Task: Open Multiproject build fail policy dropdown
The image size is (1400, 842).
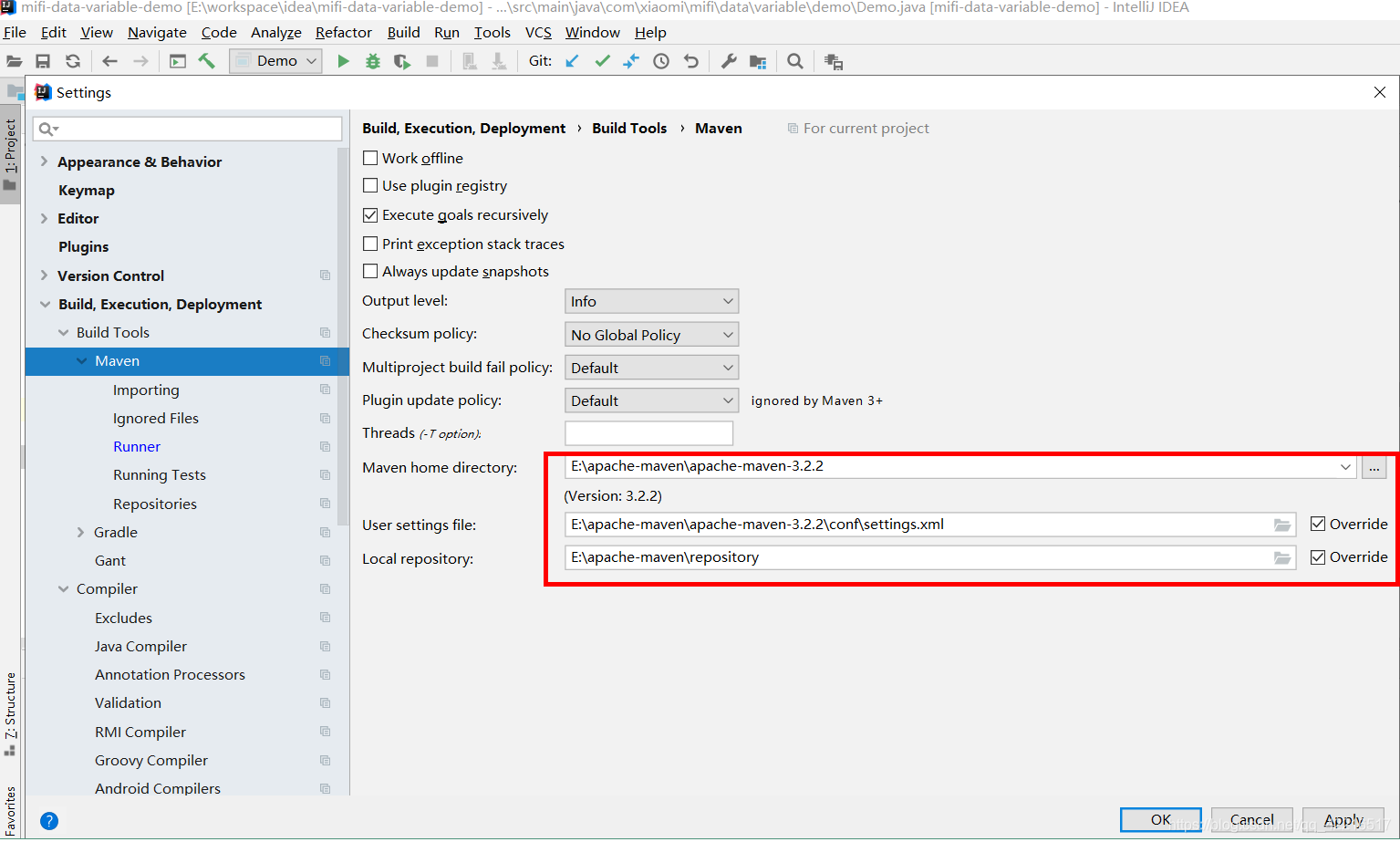Action: point(651,368)
